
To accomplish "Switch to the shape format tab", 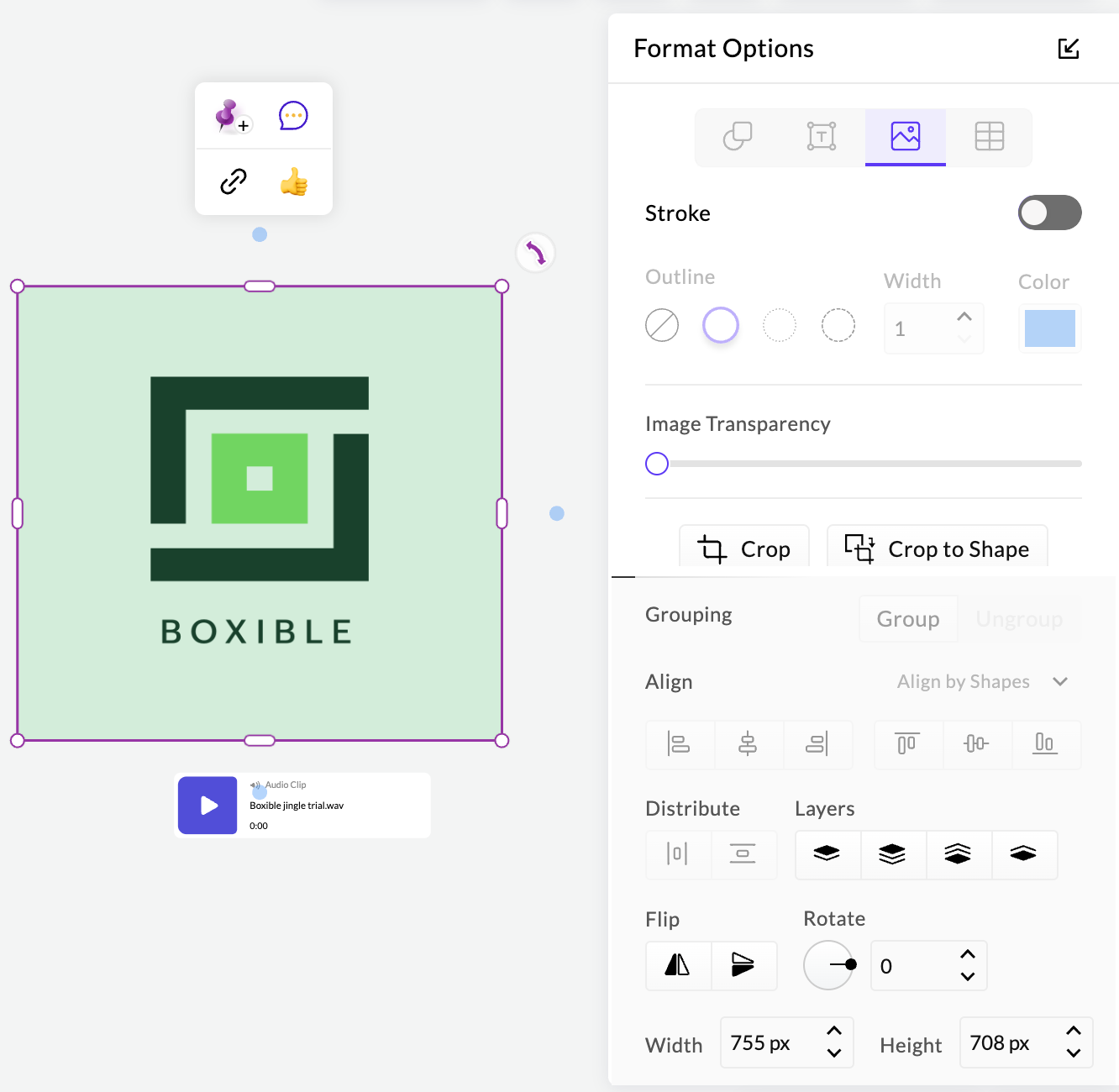I will pyautogui.click(x=738, y=136).
